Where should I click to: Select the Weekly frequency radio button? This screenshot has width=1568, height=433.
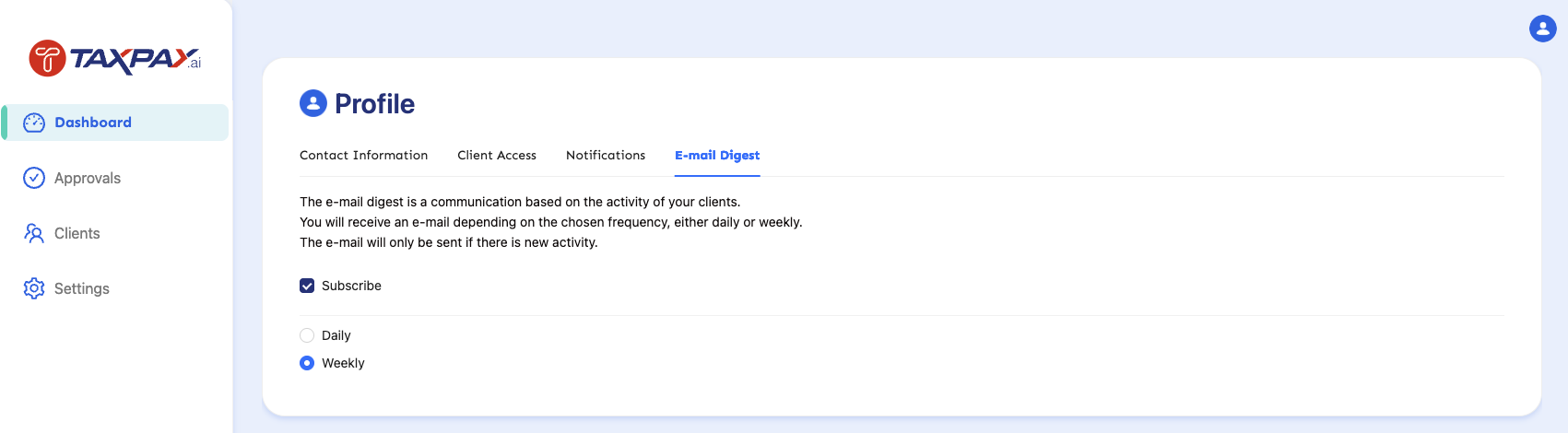click(x=307, y=363)
